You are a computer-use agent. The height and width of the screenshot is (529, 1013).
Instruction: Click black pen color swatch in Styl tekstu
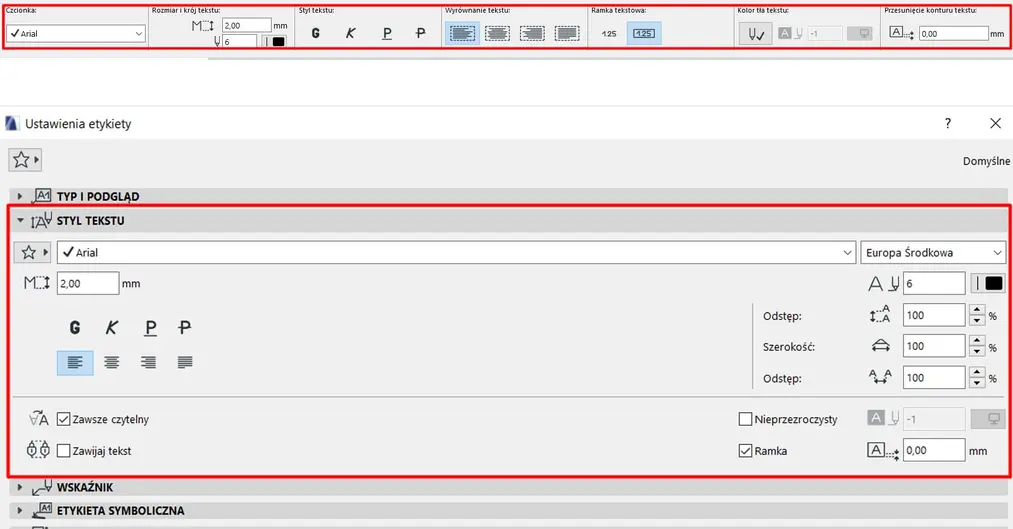[x=994, y=283]
